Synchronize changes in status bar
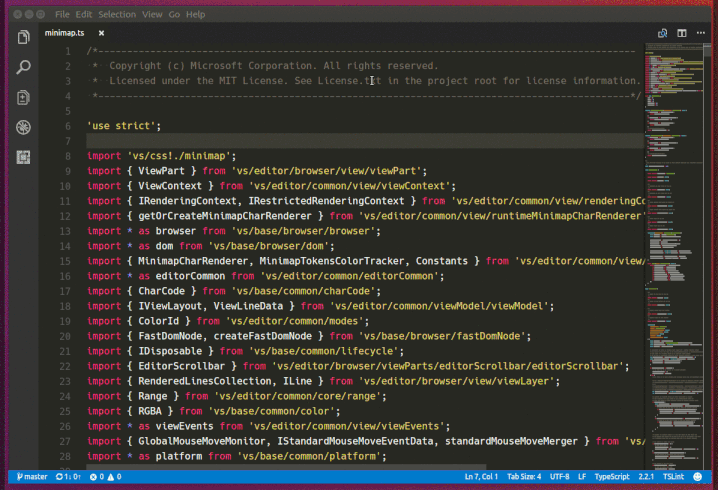The width and height of the screenshot is (718, 490). [68, 477]
